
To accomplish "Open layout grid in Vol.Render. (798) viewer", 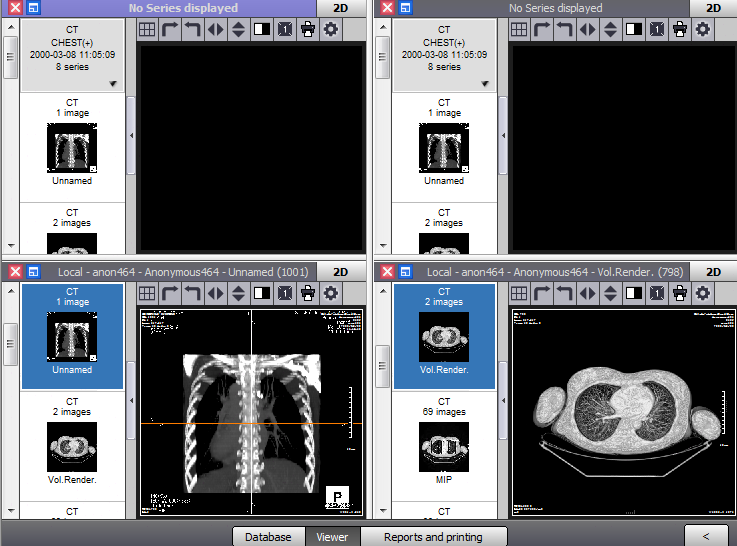I will coord(519,294).
